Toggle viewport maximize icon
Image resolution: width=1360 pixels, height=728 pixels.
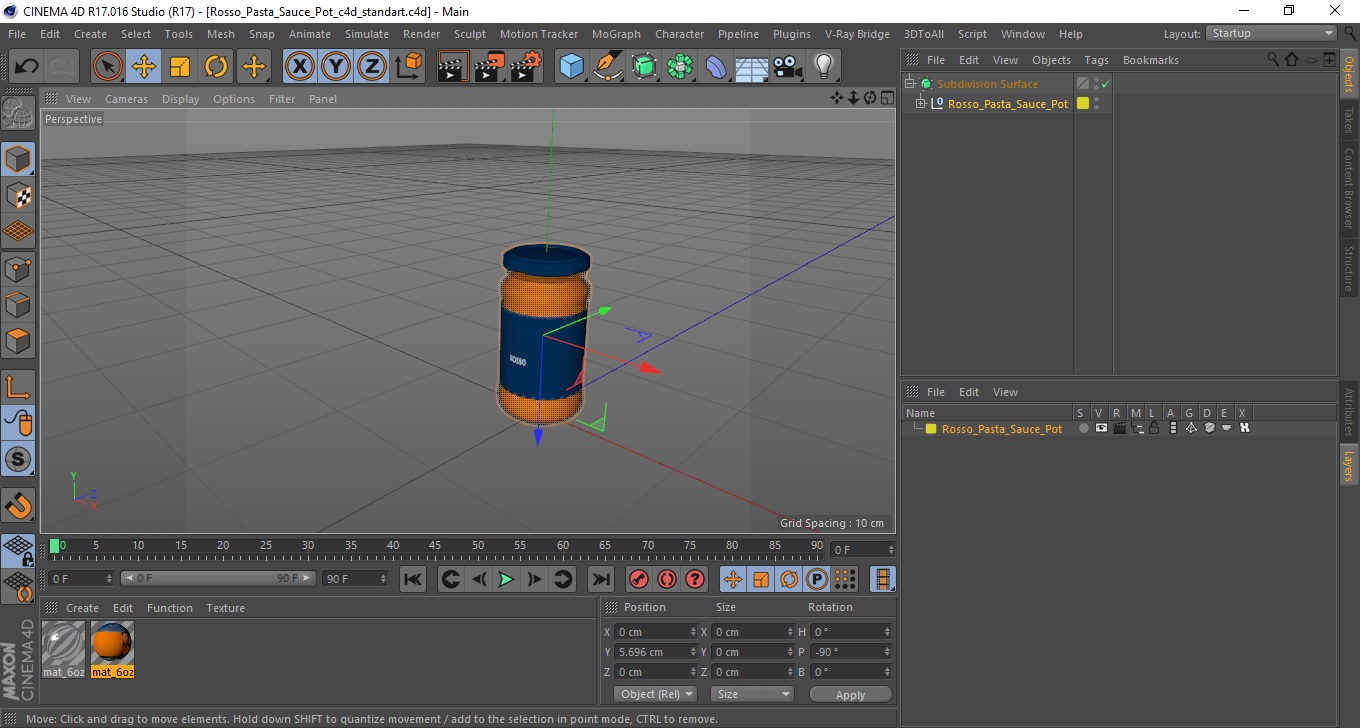coord(887,98)
